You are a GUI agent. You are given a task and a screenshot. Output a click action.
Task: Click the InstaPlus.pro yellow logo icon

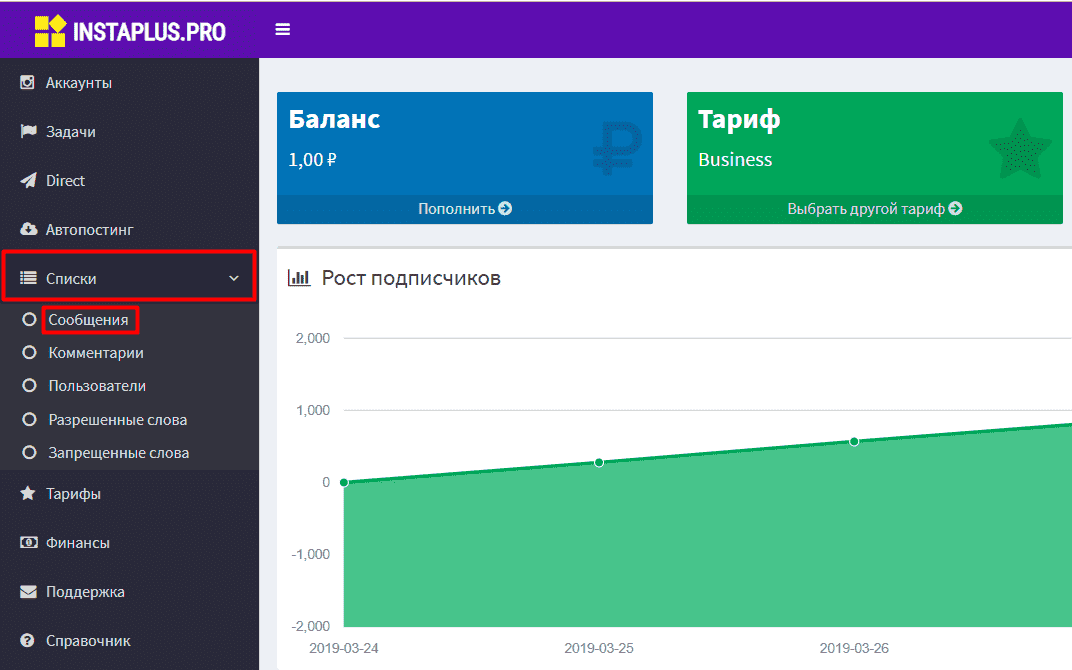coord(50,31)
